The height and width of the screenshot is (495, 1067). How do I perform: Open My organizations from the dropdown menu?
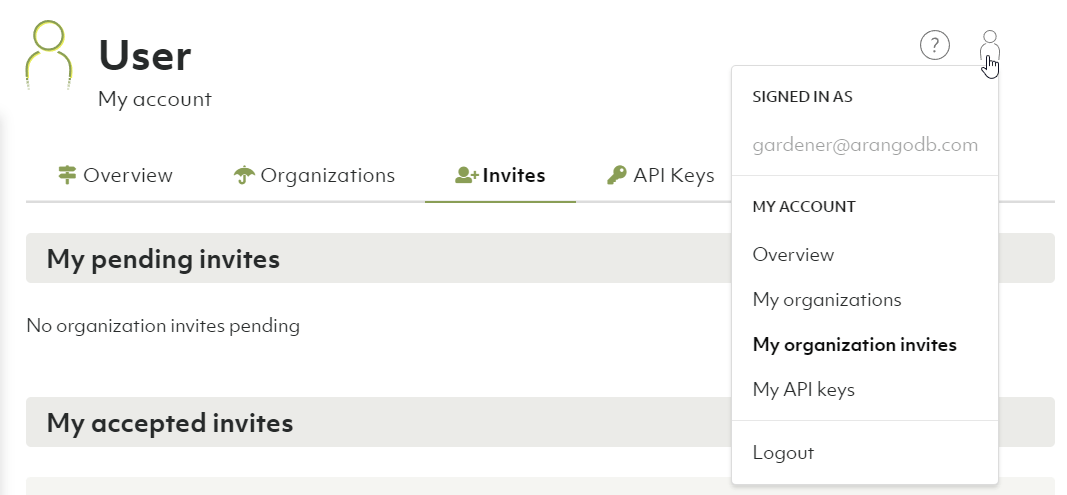(827, 300)
